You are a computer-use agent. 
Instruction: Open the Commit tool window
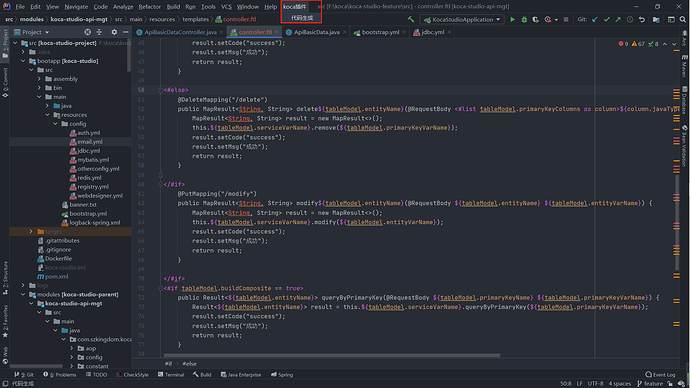click(5, 83)
